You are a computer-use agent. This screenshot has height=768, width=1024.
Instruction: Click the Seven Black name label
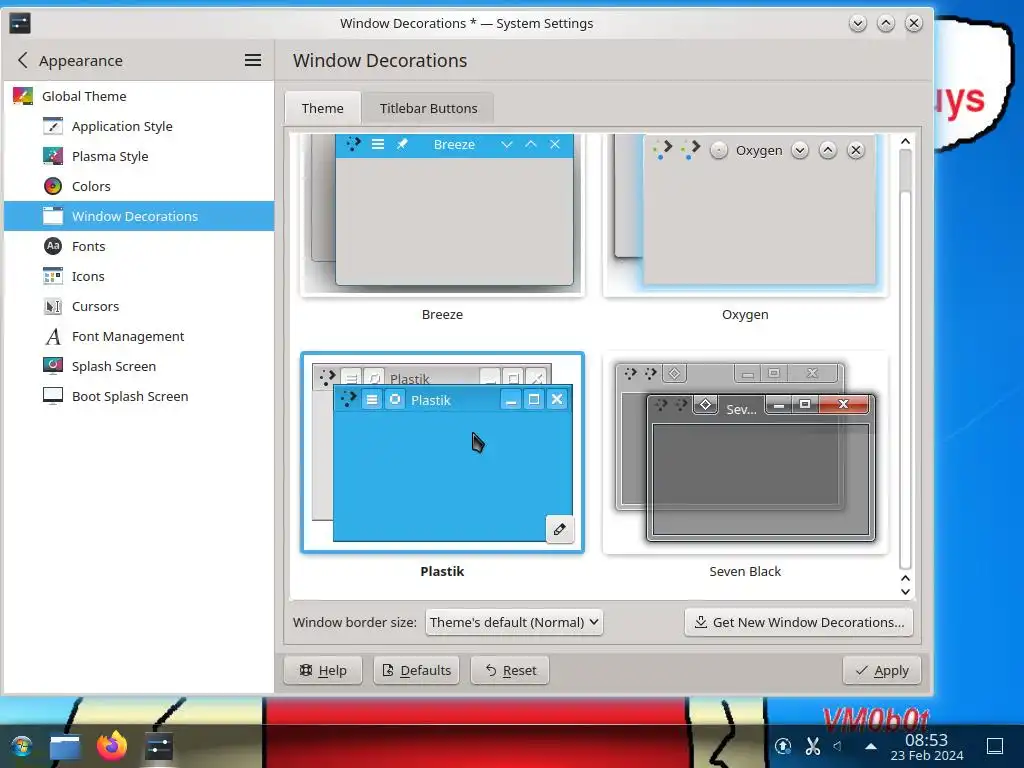click(745, 571)
